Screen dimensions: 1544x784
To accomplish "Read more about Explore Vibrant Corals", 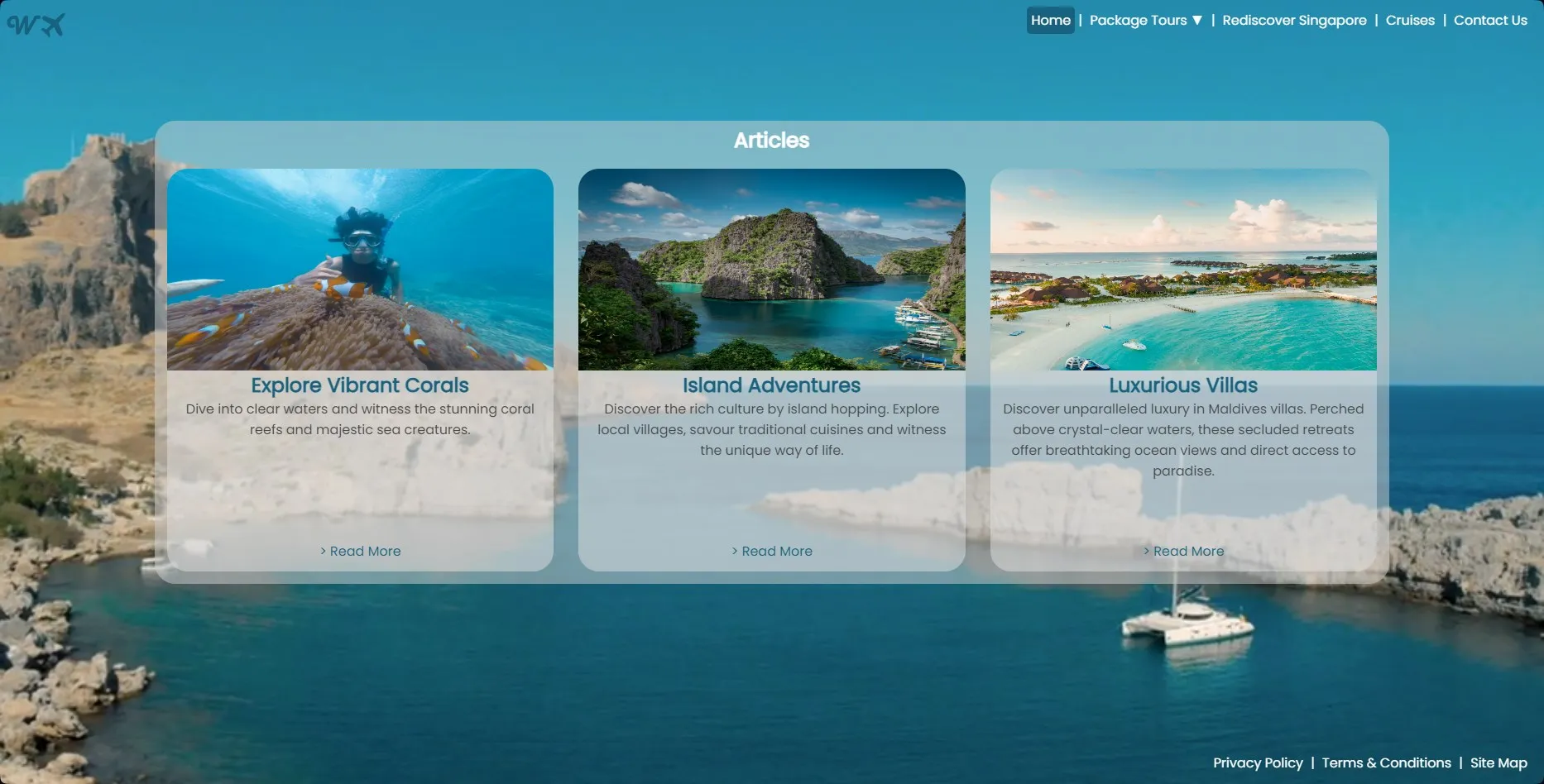I will coord(361,552).
